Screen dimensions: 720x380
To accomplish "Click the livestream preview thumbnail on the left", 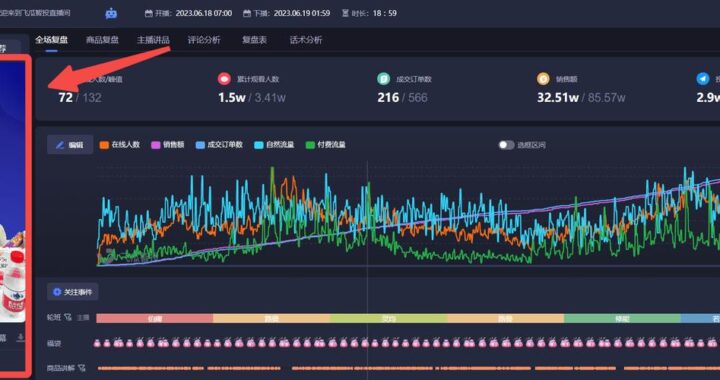I will 13,193.
